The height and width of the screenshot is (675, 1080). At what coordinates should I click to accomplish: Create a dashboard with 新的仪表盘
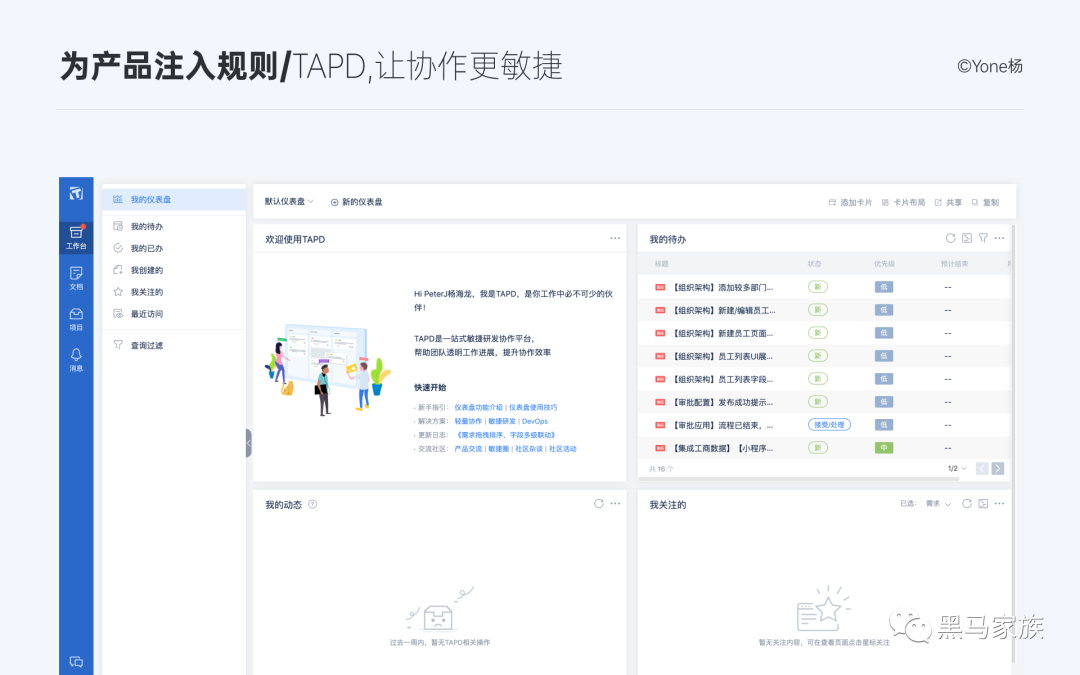coord(356,202)
